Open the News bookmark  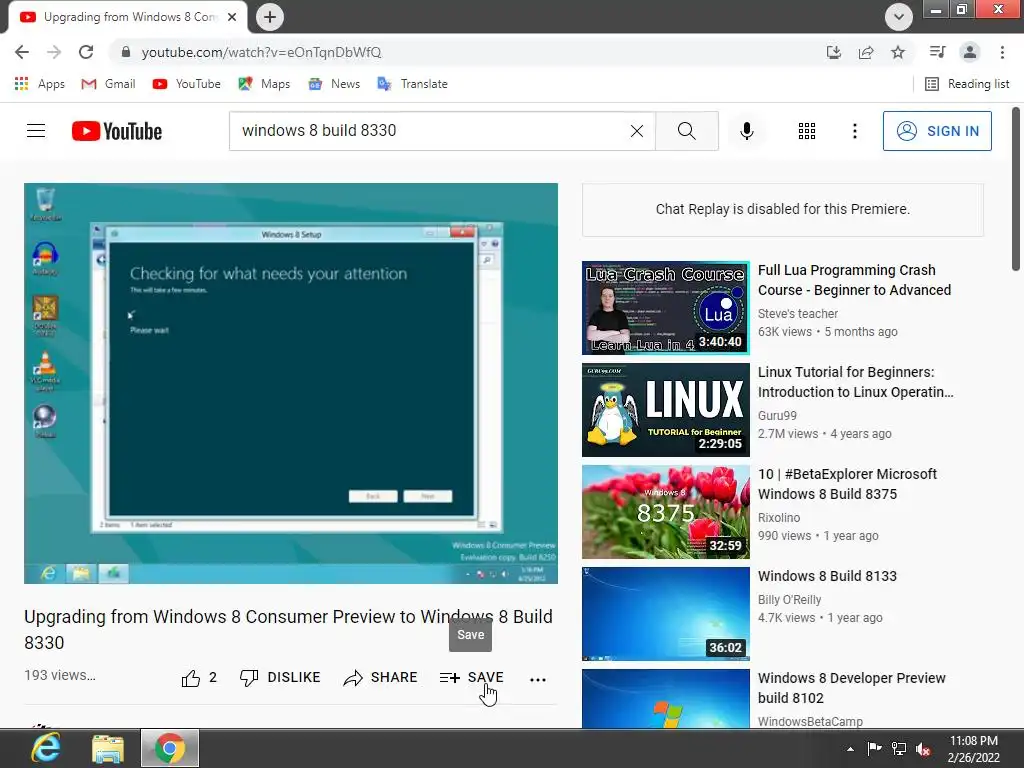point(334,84)
